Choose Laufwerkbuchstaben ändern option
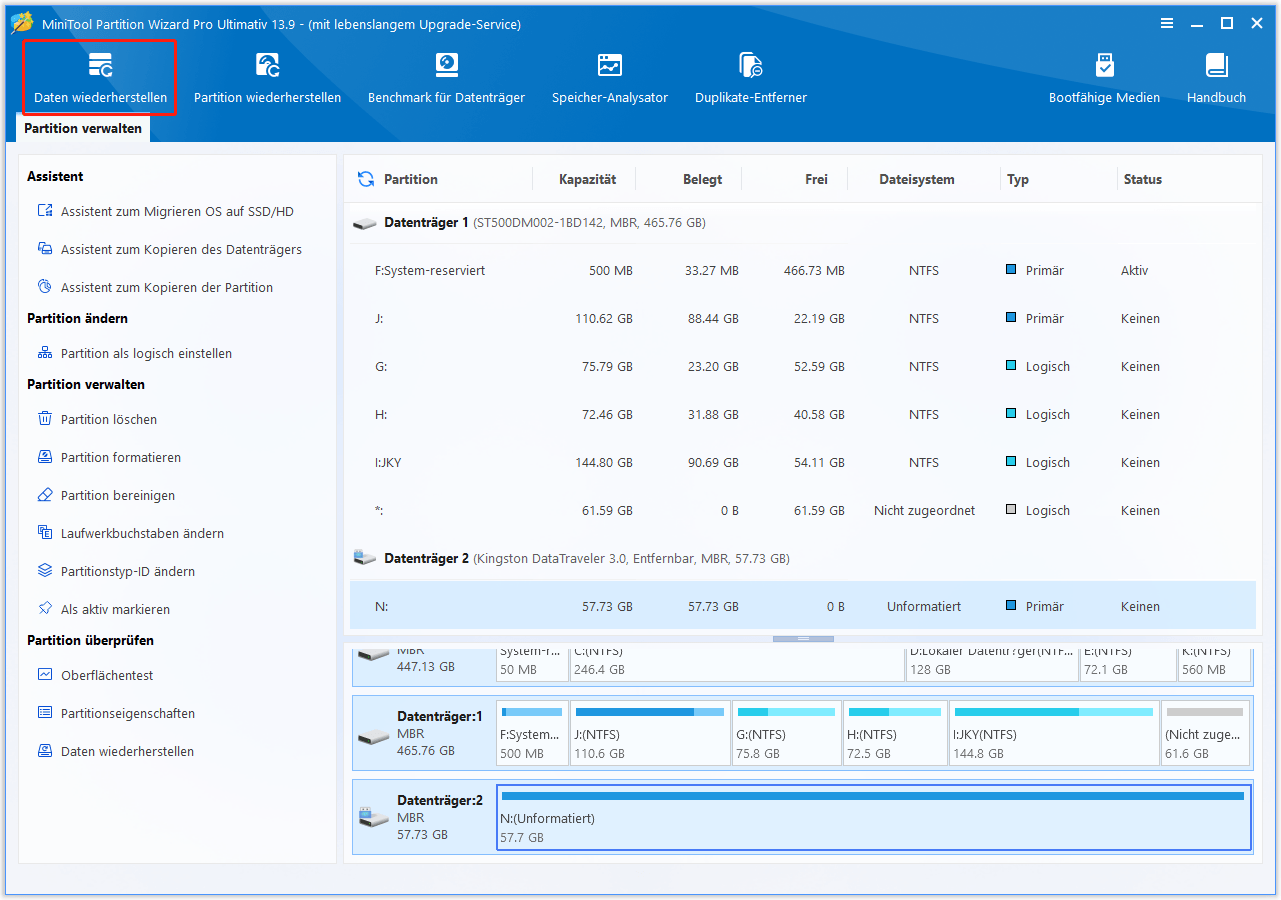The image size is (1281, 900). [130, 534]
